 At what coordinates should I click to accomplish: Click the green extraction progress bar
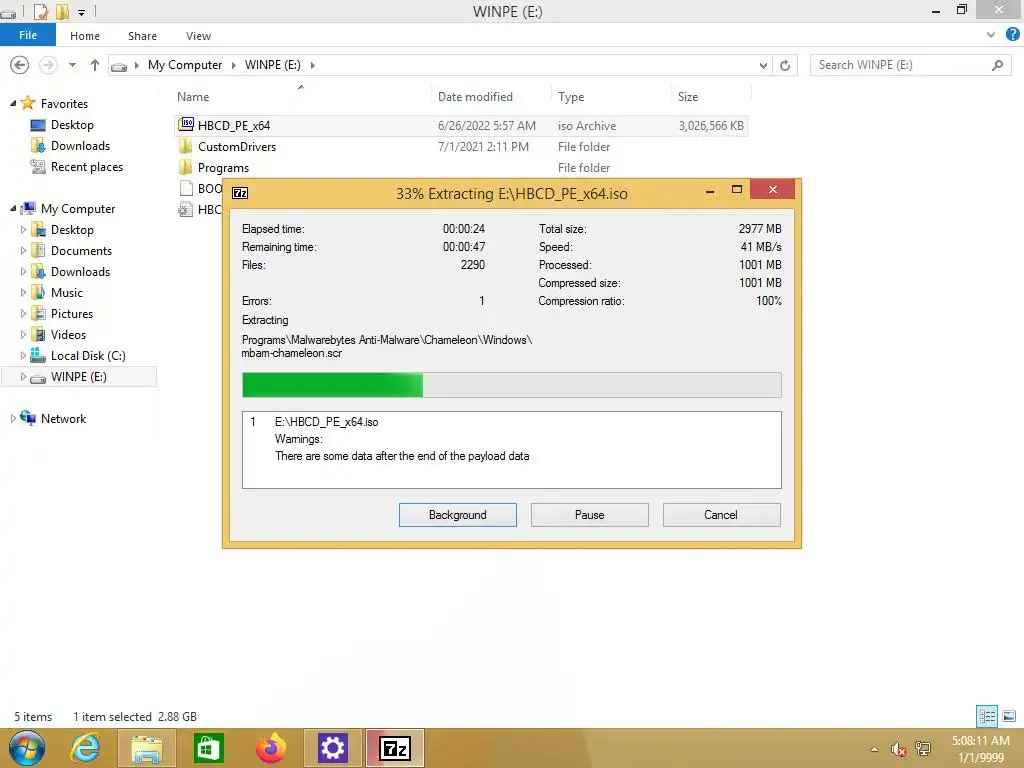[511, 385]
